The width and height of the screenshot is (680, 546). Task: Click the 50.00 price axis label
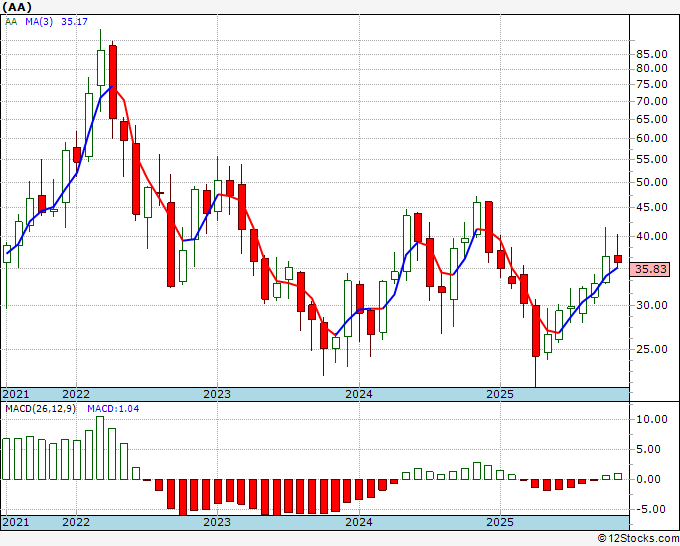652,182
